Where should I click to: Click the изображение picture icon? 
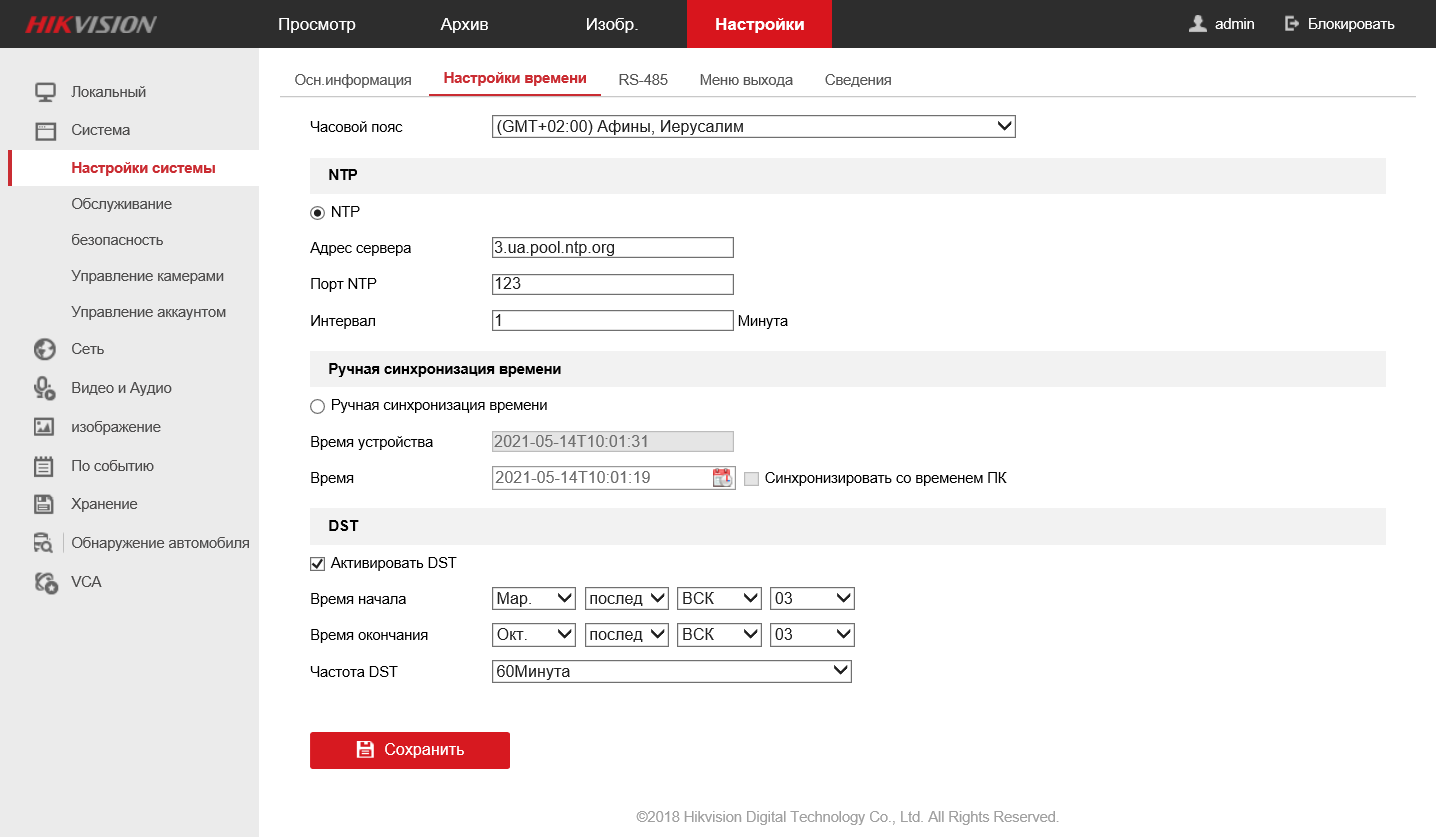44,427
